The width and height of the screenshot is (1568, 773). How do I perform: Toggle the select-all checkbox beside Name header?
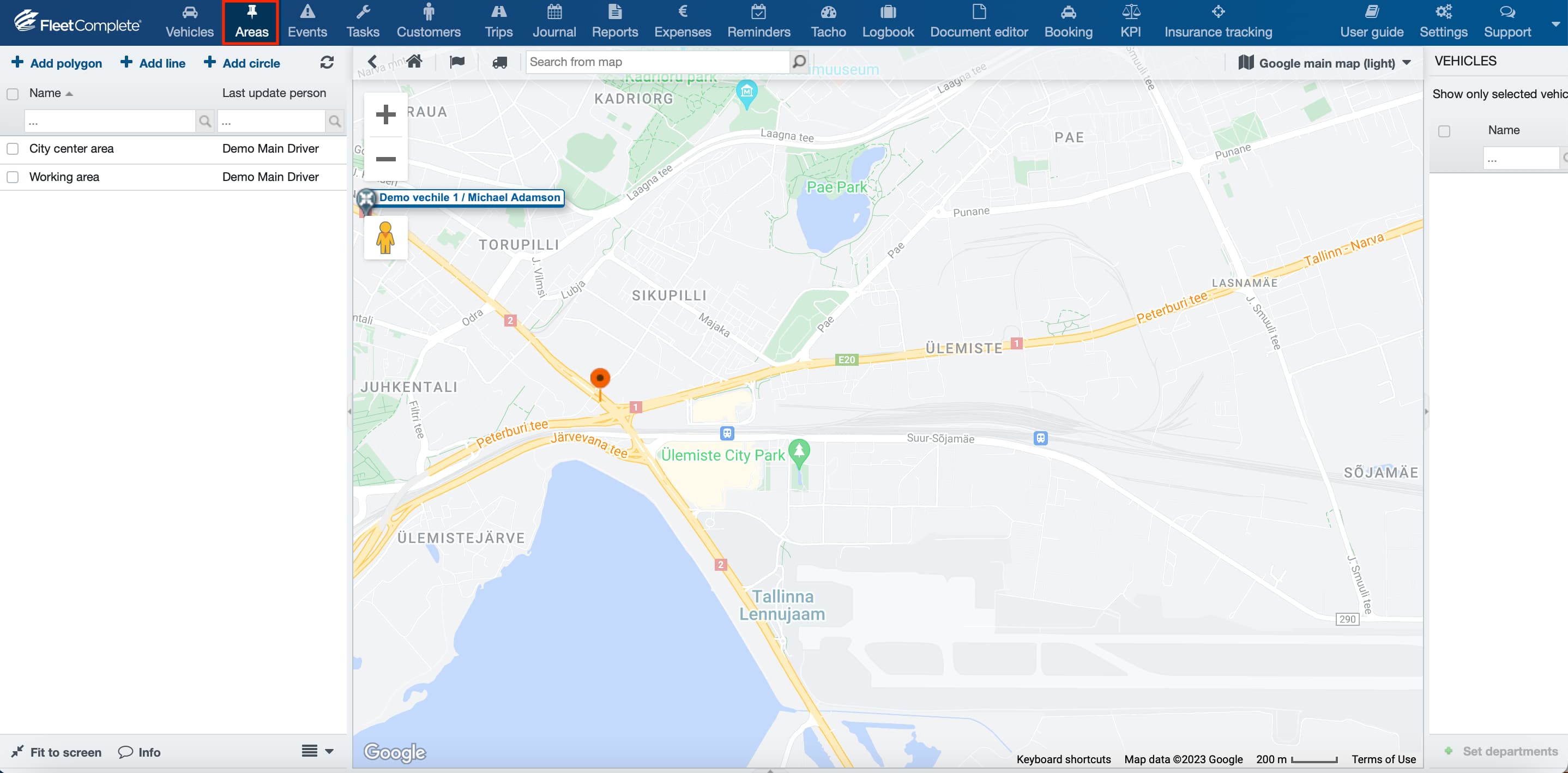12,94
